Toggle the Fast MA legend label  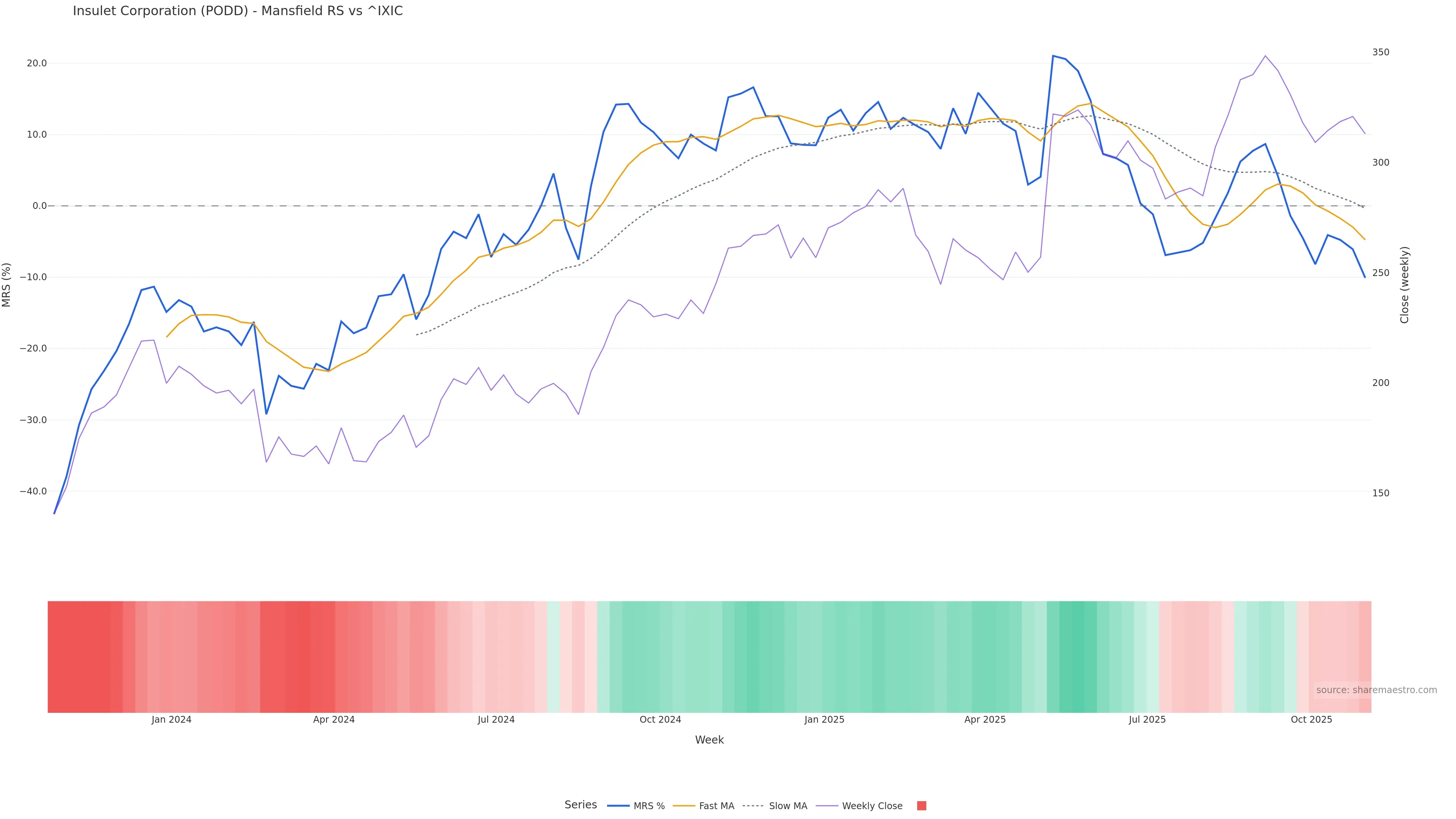(x=716, y=806)
